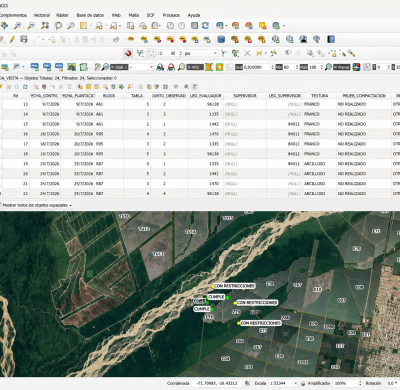Toggle editing with the pencil icon
Screen dimensions: 400x390
click(x=12, y=39)
